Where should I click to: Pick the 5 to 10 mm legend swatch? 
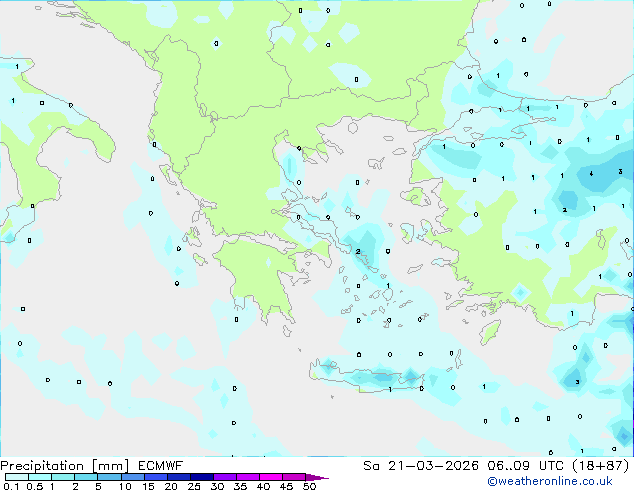point(109,477)
